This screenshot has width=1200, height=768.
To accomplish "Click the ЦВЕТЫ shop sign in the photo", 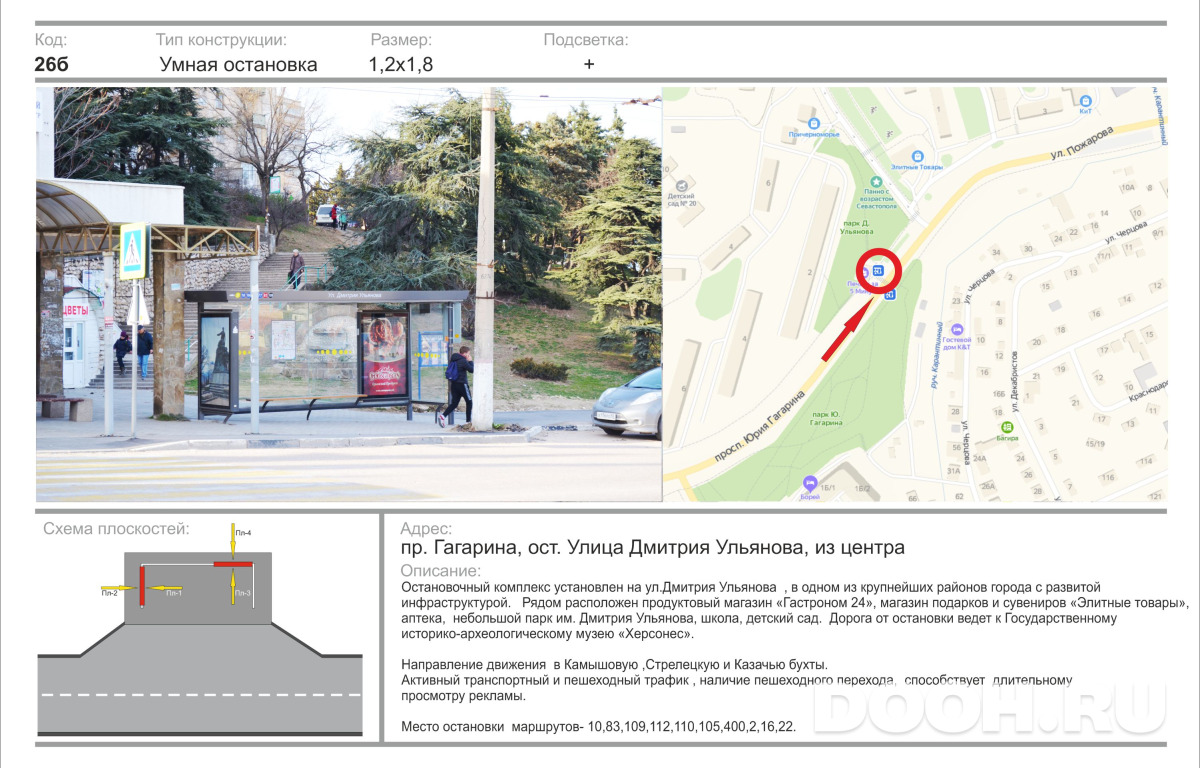I will (75, 309).
